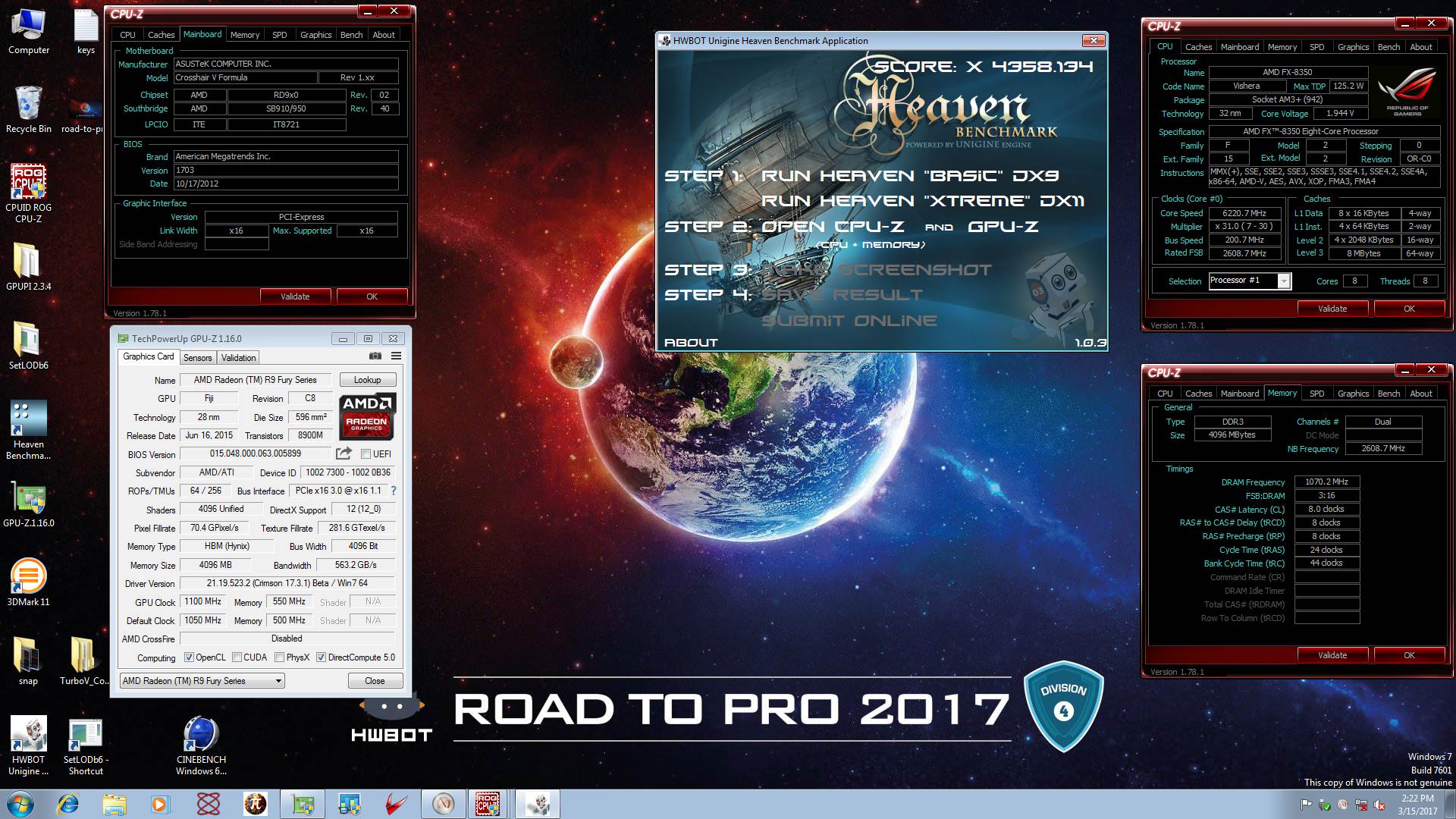Switch to the Validation tab in GPU-Z
The width and height of the screenshot is (1456, 819).
[238, 357]
